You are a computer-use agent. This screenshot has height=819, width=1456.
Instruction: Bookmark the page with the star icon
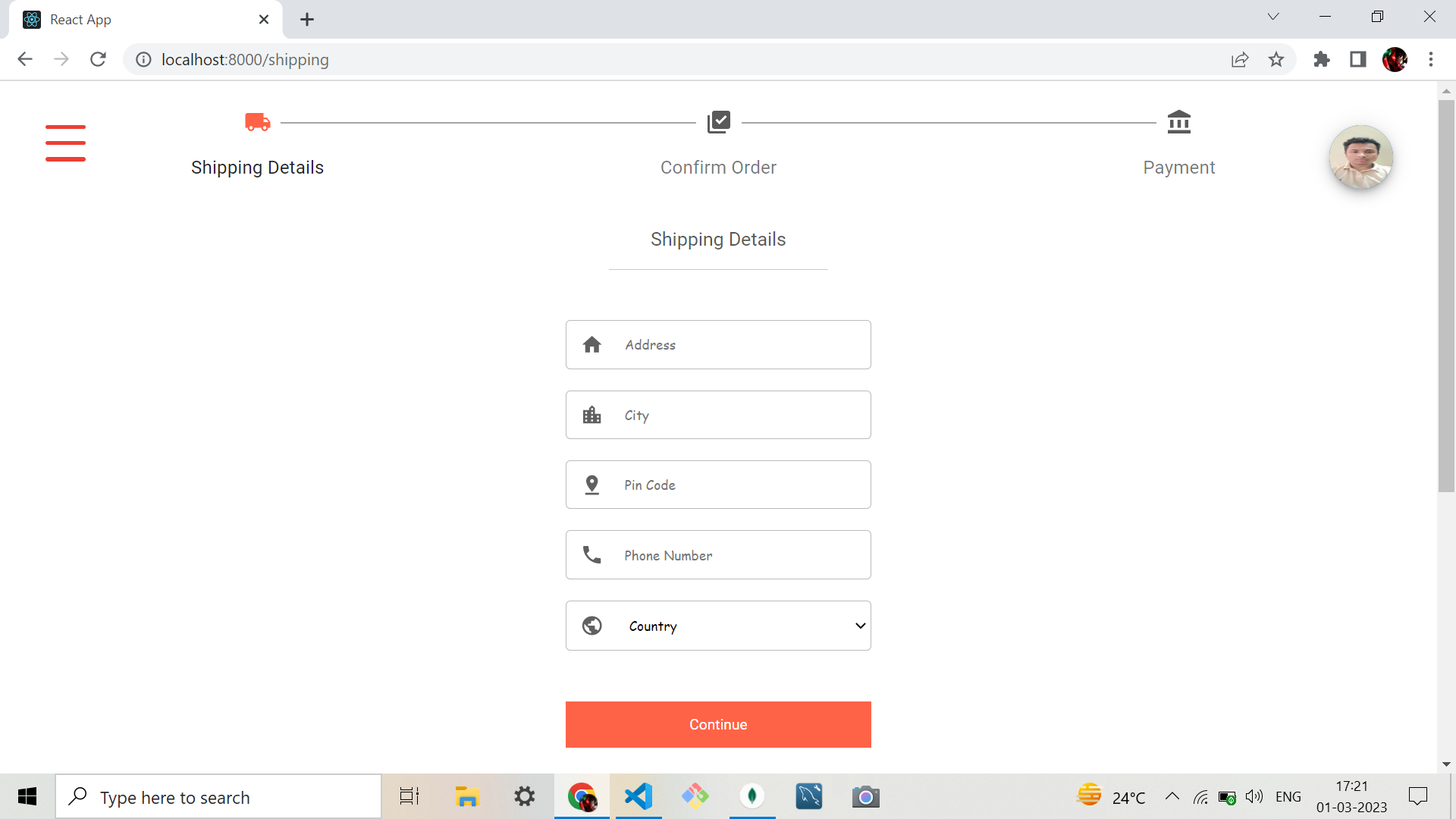[x=1277, y=59]
